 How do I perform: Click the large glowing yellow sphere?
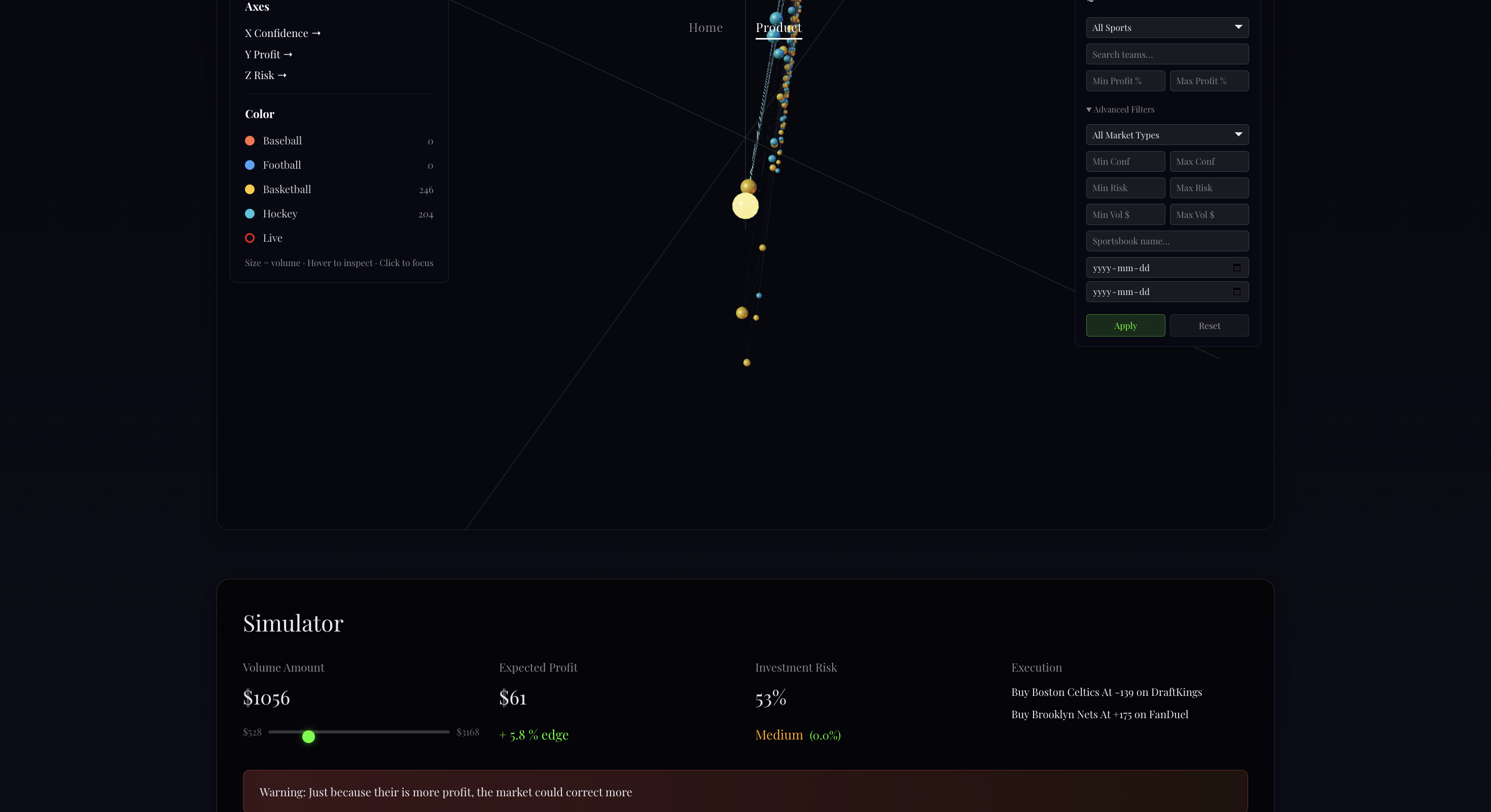(745, 206)
